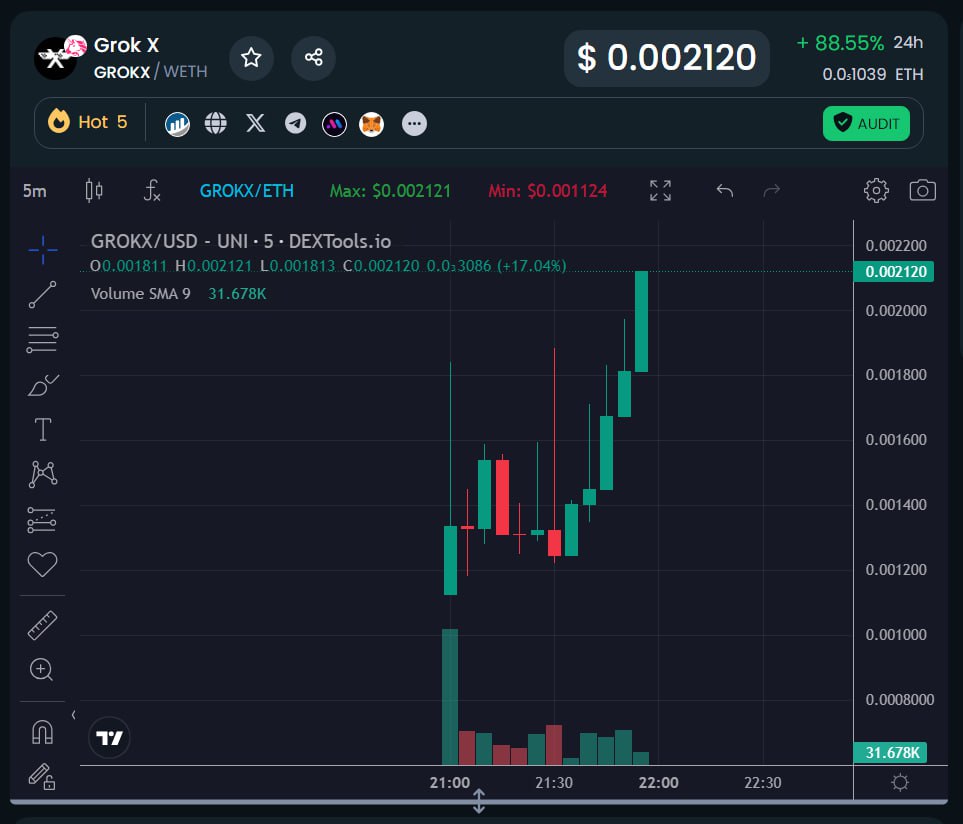Open the CoinMarketCap chart logo link
963x824 pixels.
(177, 124)
